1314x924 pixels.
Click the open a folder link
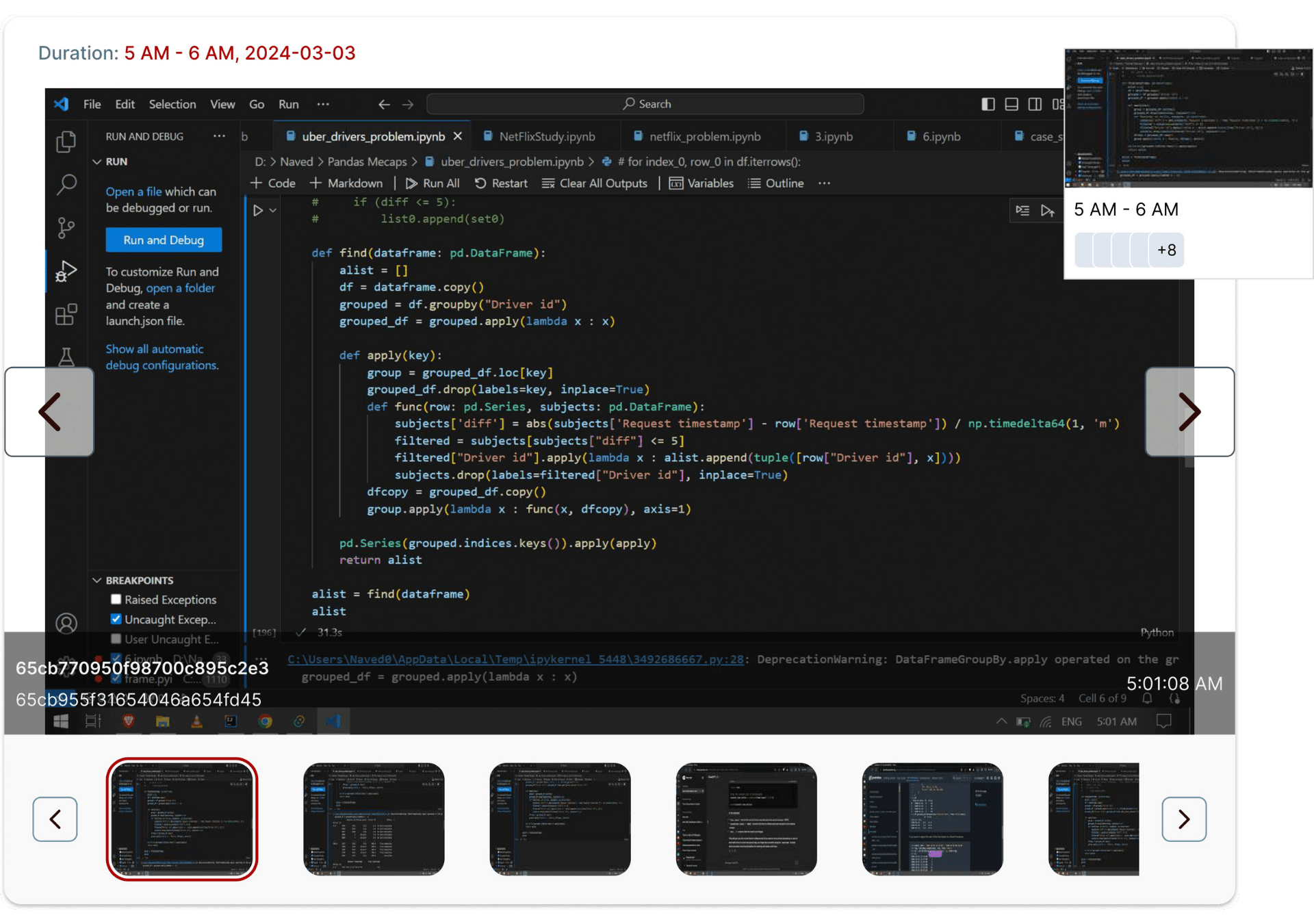(180, 288)
